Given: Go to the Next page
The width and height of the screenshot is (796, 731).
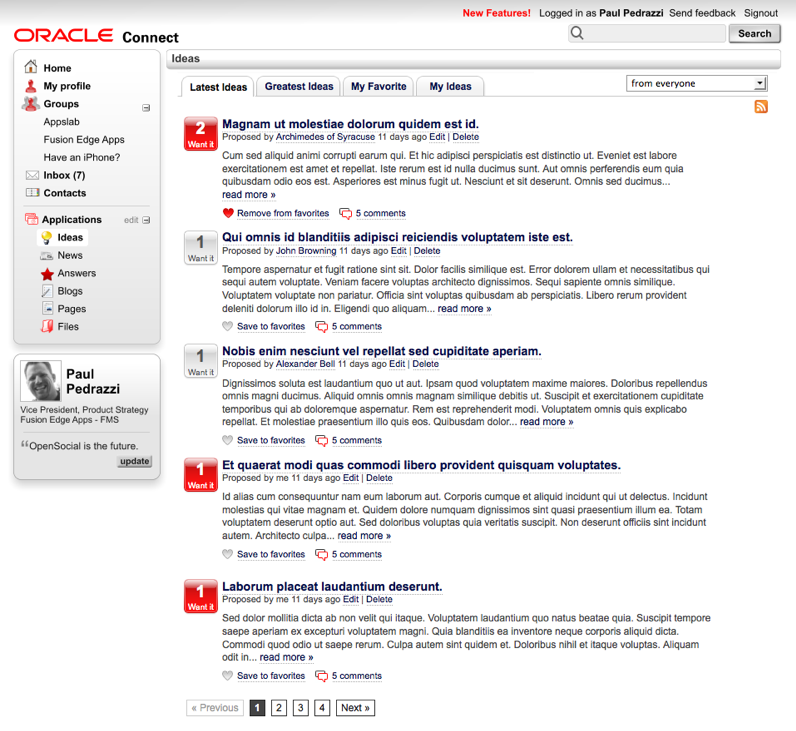Looking at the screenshot, I should pyautogui.click(x=355, y=708).
